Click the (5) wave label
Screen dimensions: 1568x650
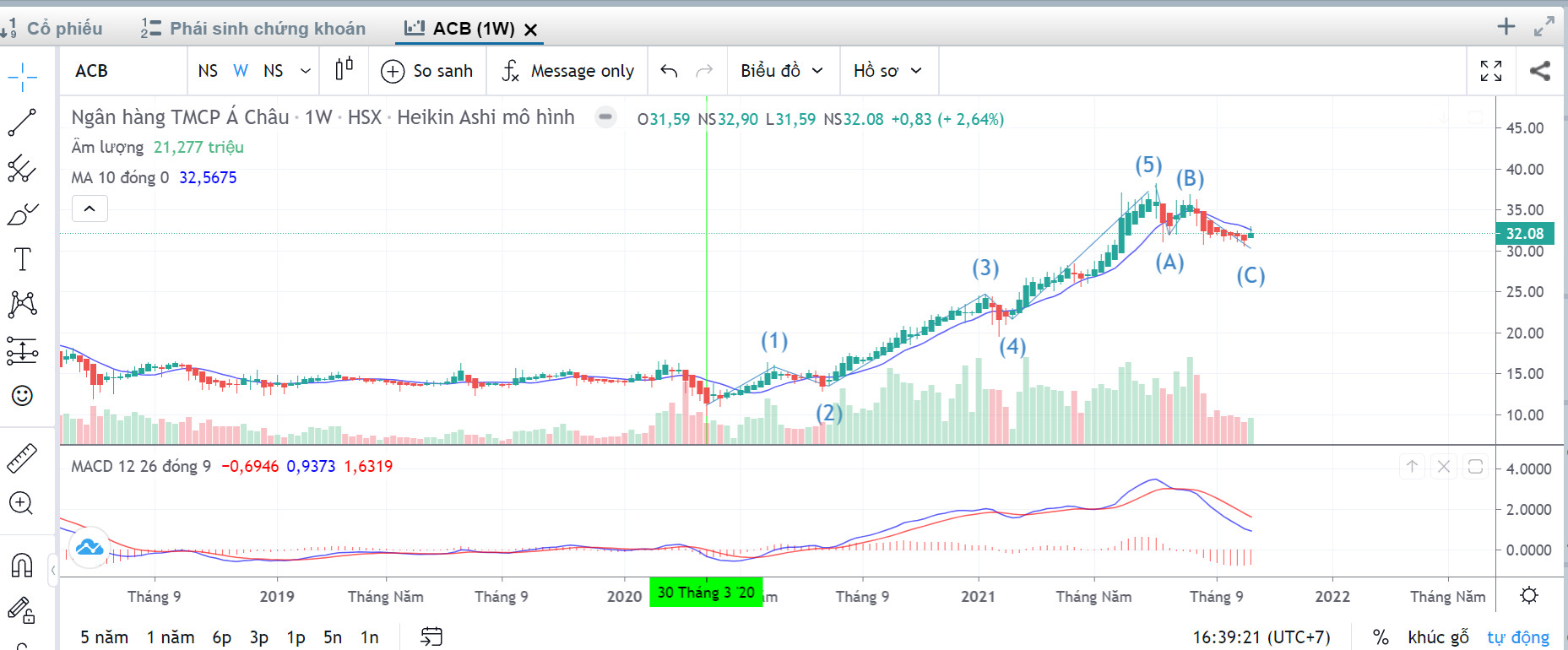pos(1148,165)
